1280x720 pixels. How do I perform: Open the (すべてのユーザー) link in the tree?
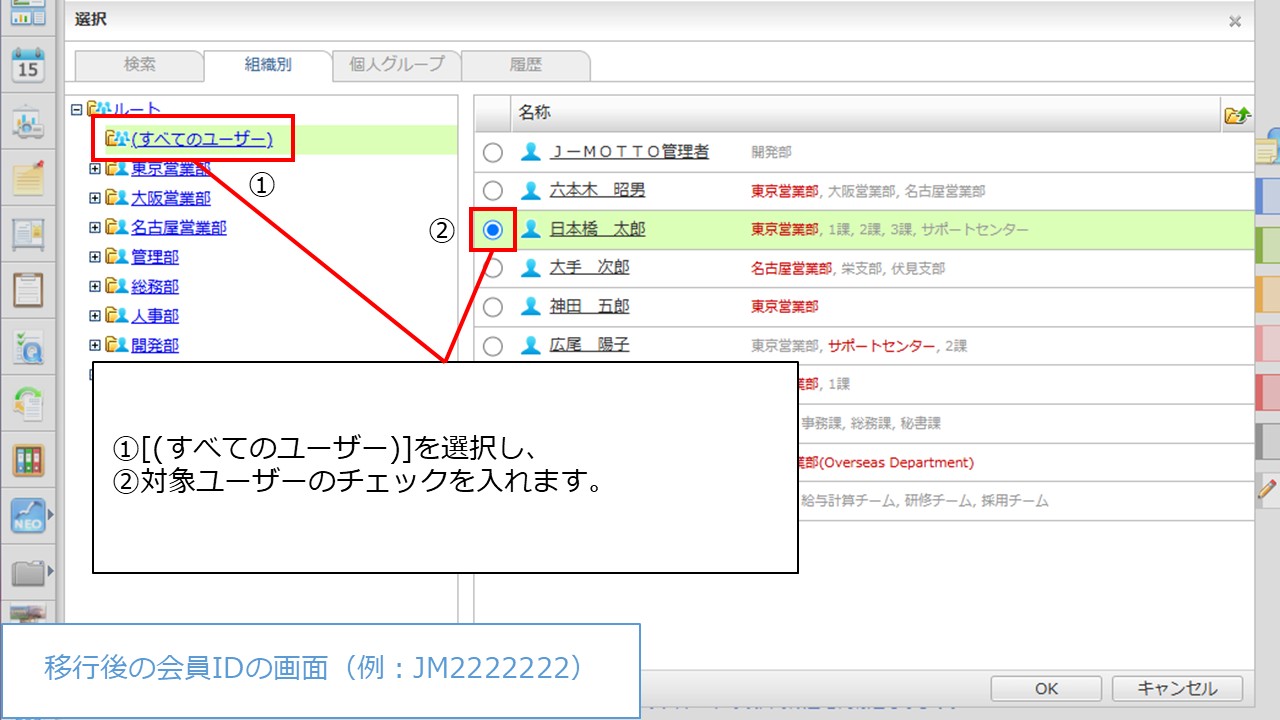coord(202,139)
